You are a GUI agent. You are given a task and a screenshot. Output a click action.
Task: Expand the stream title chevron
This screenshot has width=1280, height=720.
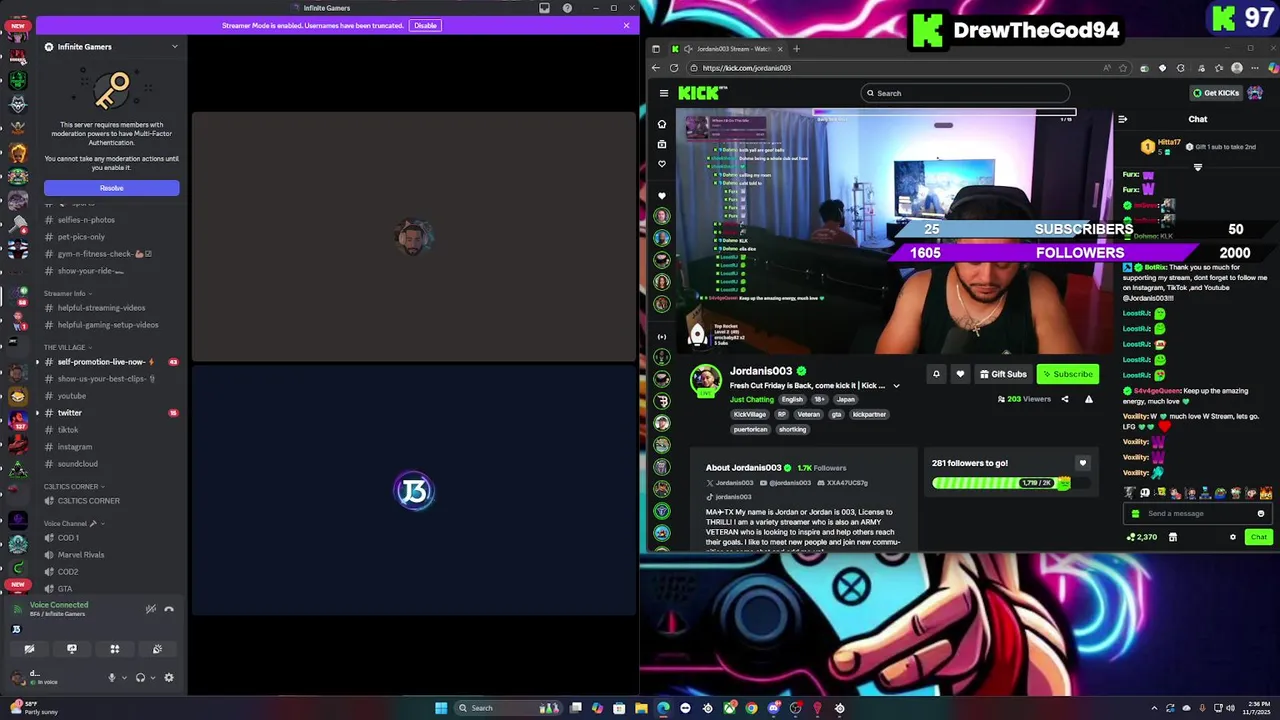tap(896, 386)
